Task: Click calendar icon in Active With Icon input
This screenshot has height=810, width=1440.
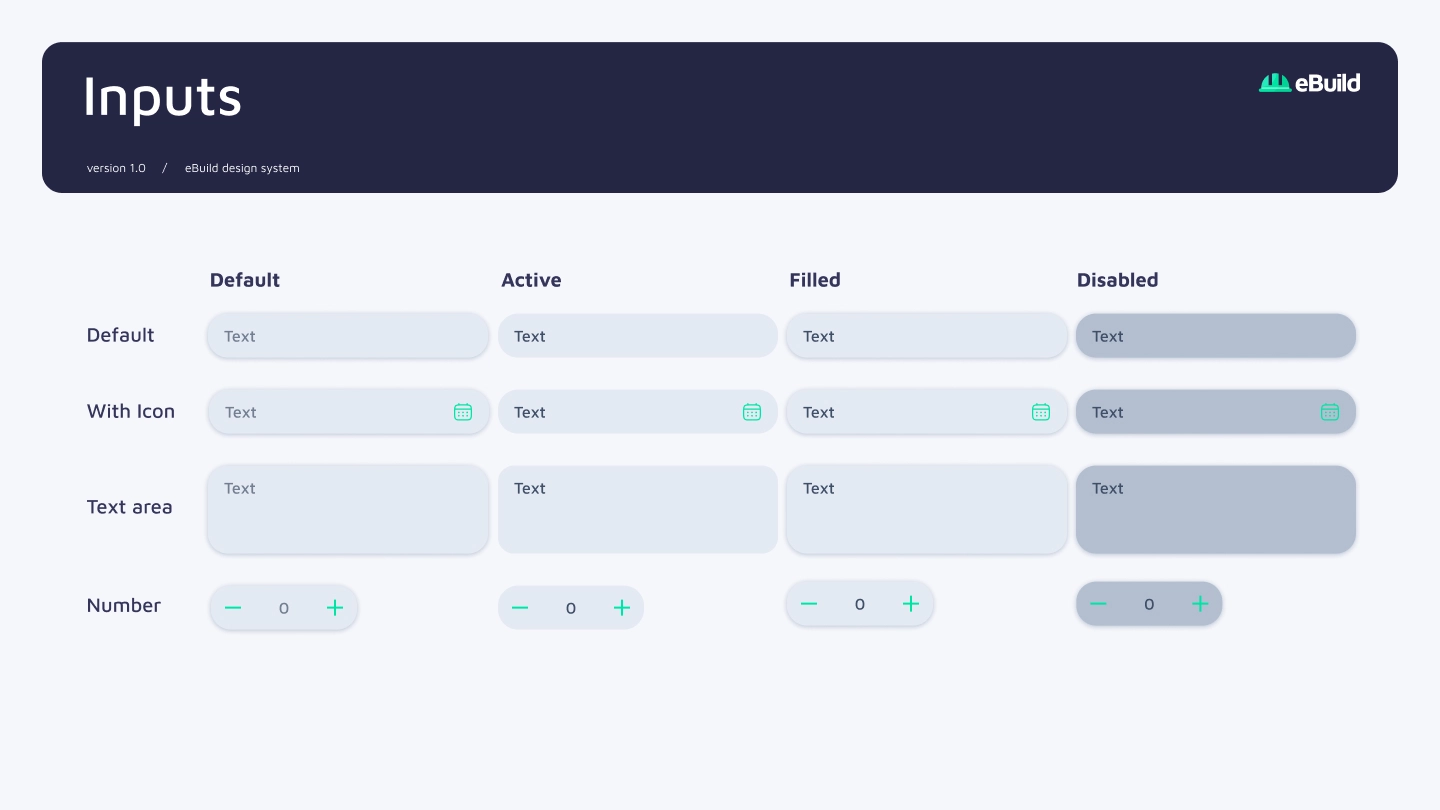Action: point(752,412)
